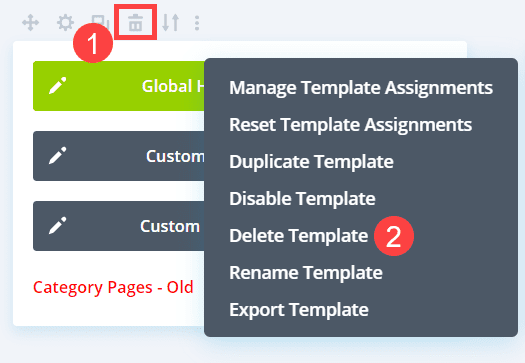Click the green Global Header button
Viewport: 525px width, 363px height.
(x=119, y=86)
